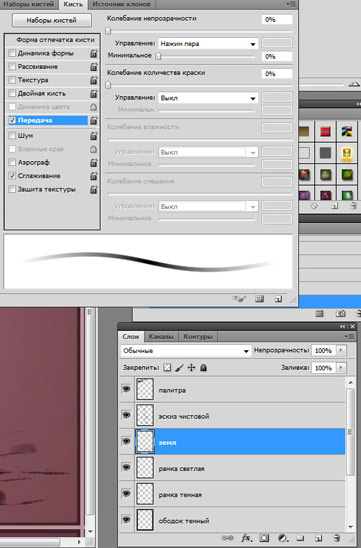The width and height of the screenshot is (361, 548).
Task: Click the Колебание непрозрачности value field
Action: [x=276, y=20]
